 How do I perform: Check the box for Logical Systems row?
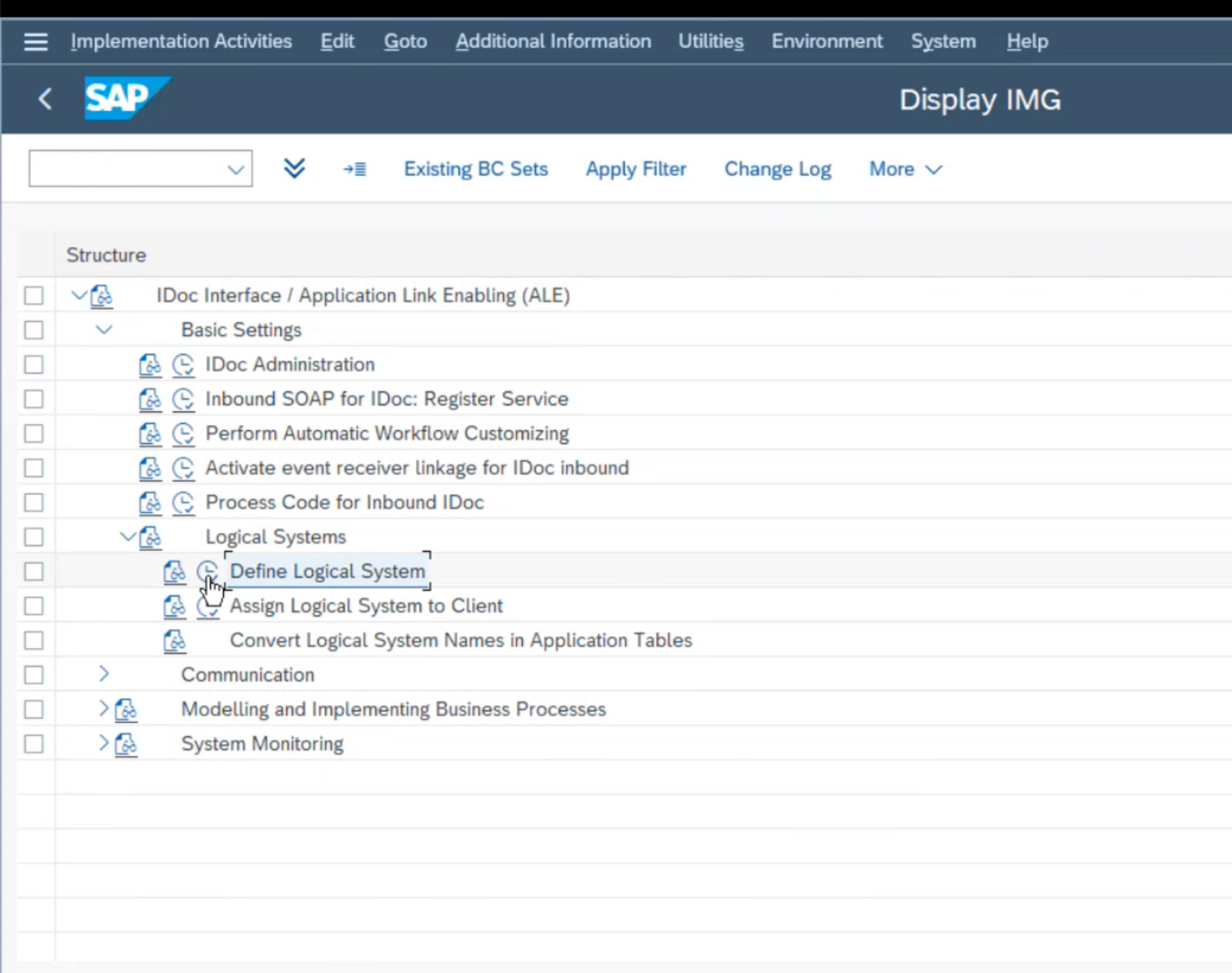[34, 537]
